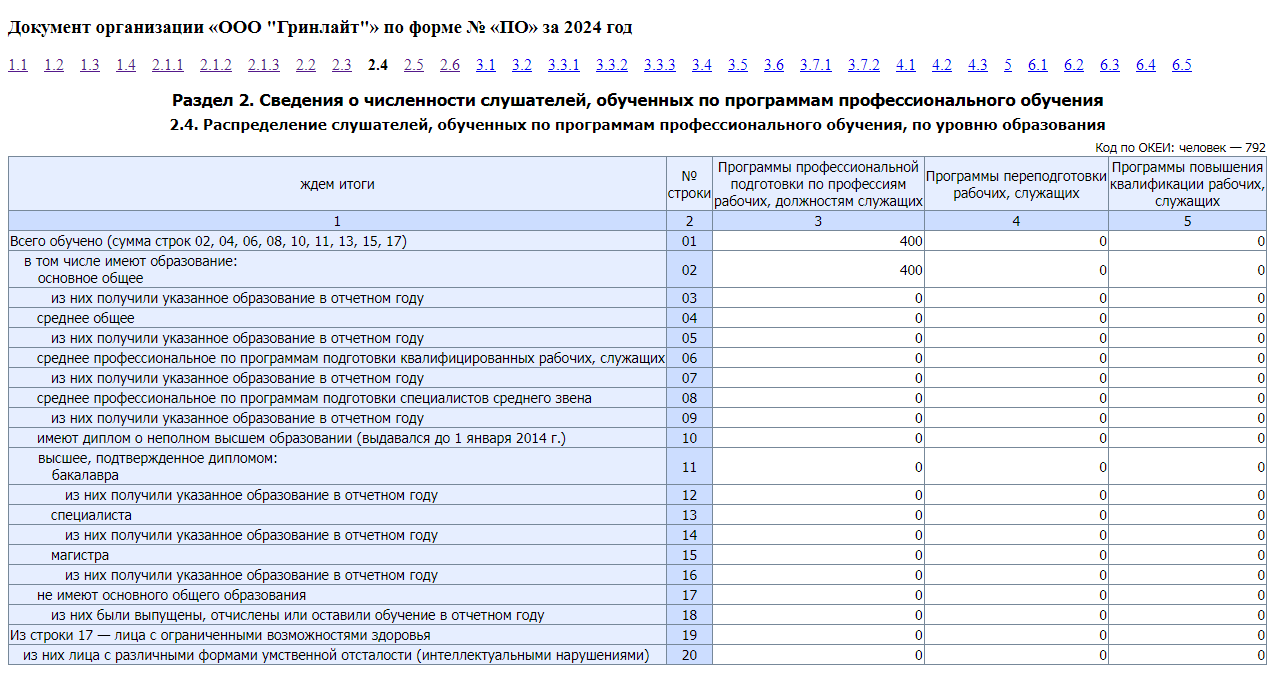This screenshot has width=1287, height=682.
Task: Go to section 3.7.1
Action: [x=816, y=65]
